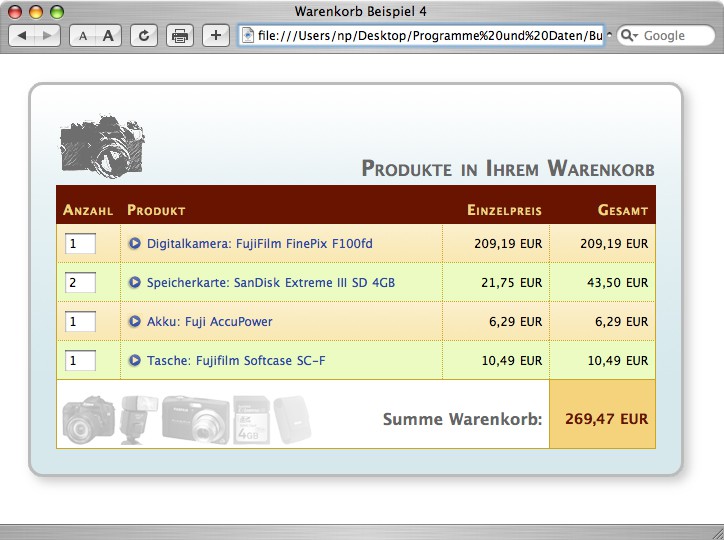Click the sketched camera logo image
This screenshot has height=540, width=724.
[x=102, y=145]
